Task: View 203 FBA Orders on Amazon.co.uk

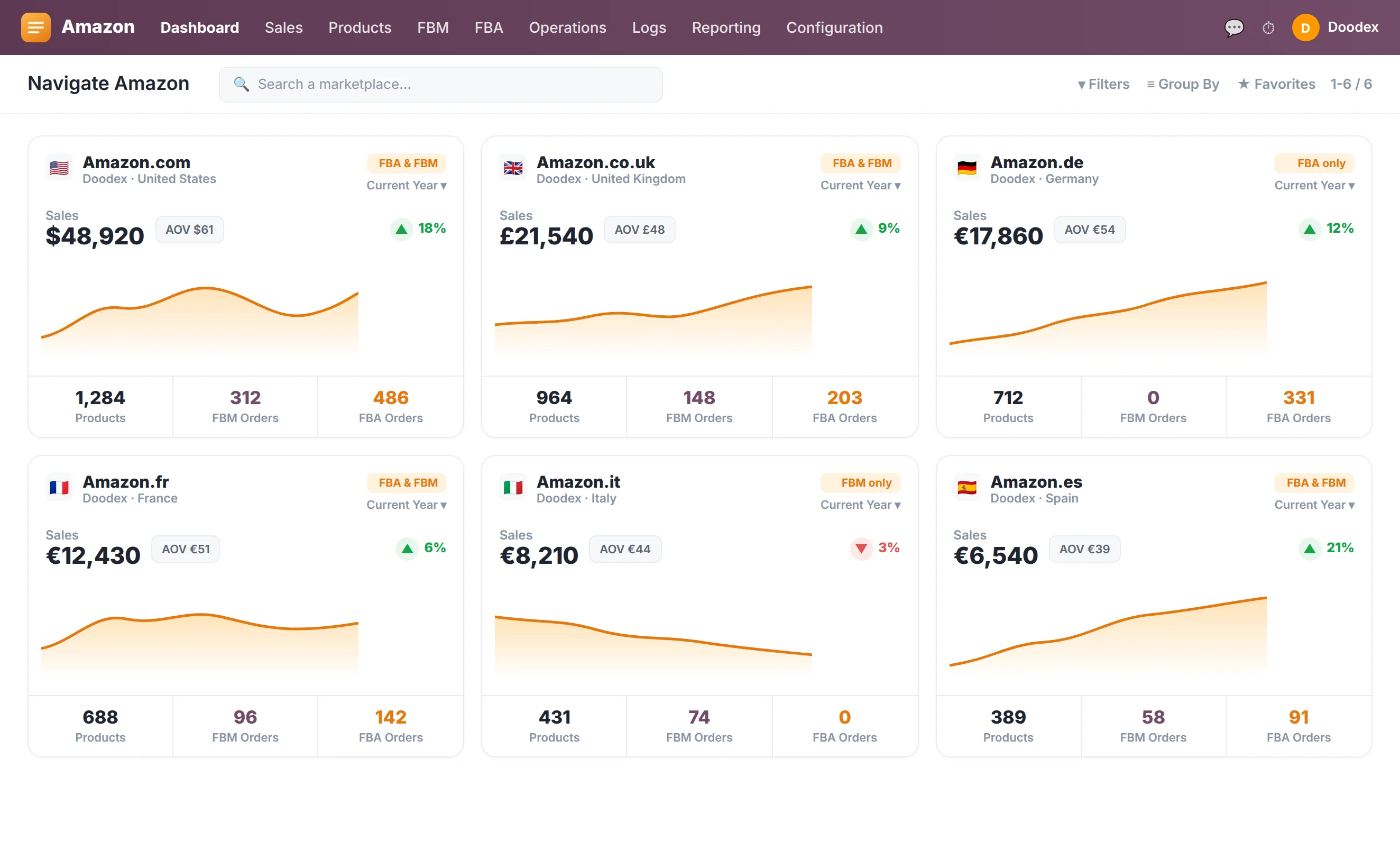Action: coord(845,406)
